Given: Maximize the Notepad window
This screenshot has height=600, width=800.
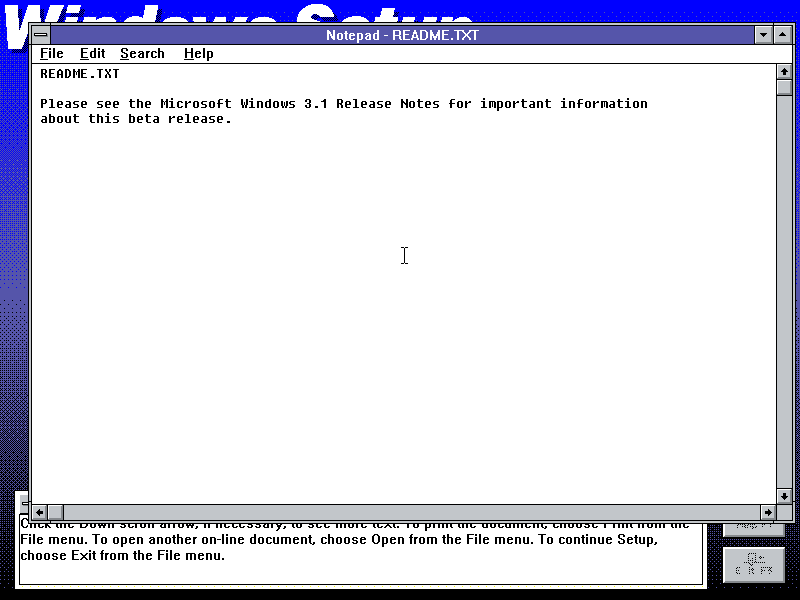Looking at the screenshot, I should 783,35.
